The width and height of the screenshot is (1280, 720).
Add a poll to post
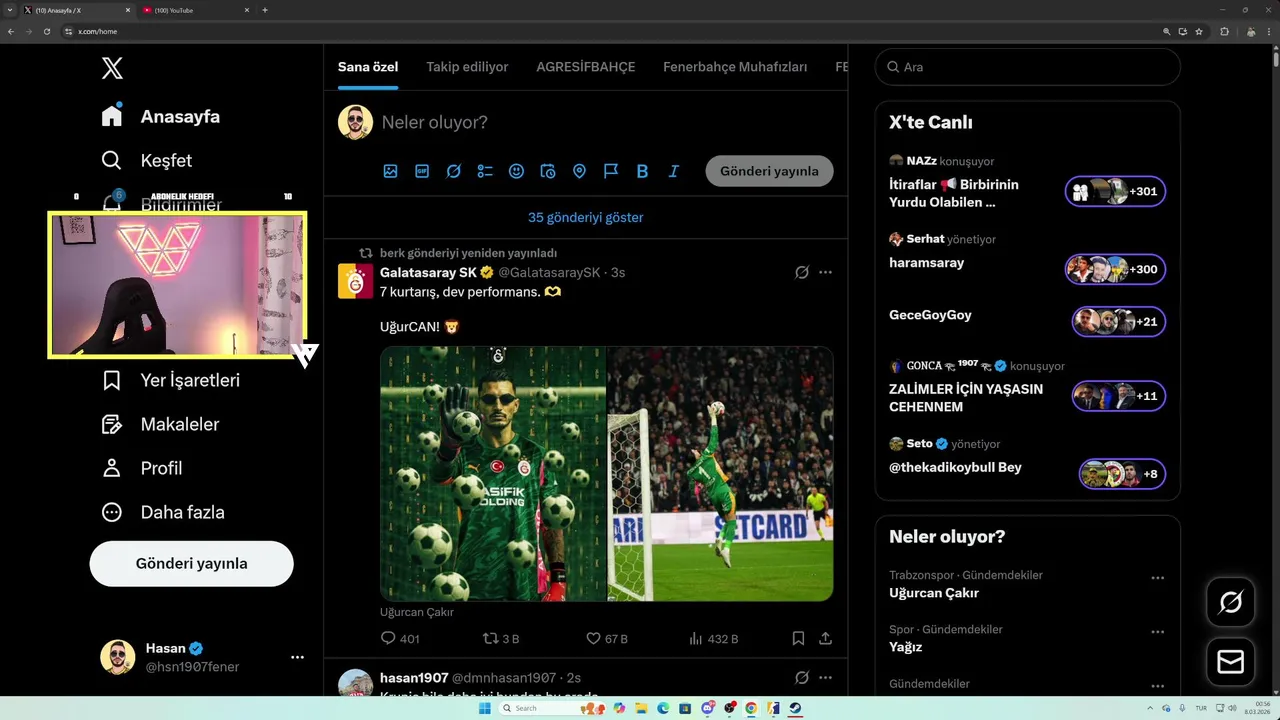point(485,171)
